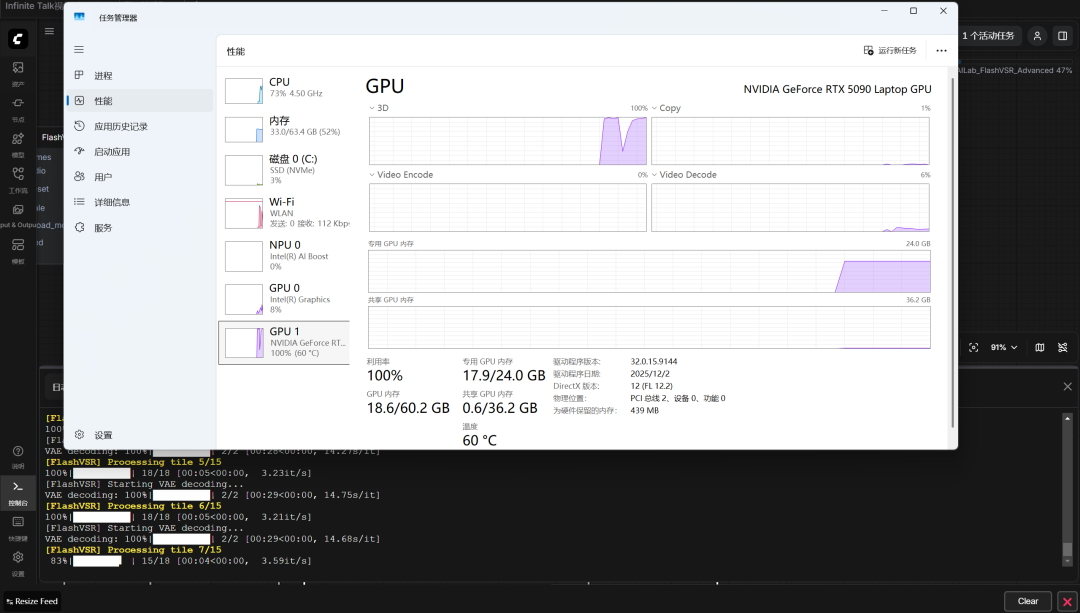
Task: Open the three-dot more options menu
Action: 941,50
